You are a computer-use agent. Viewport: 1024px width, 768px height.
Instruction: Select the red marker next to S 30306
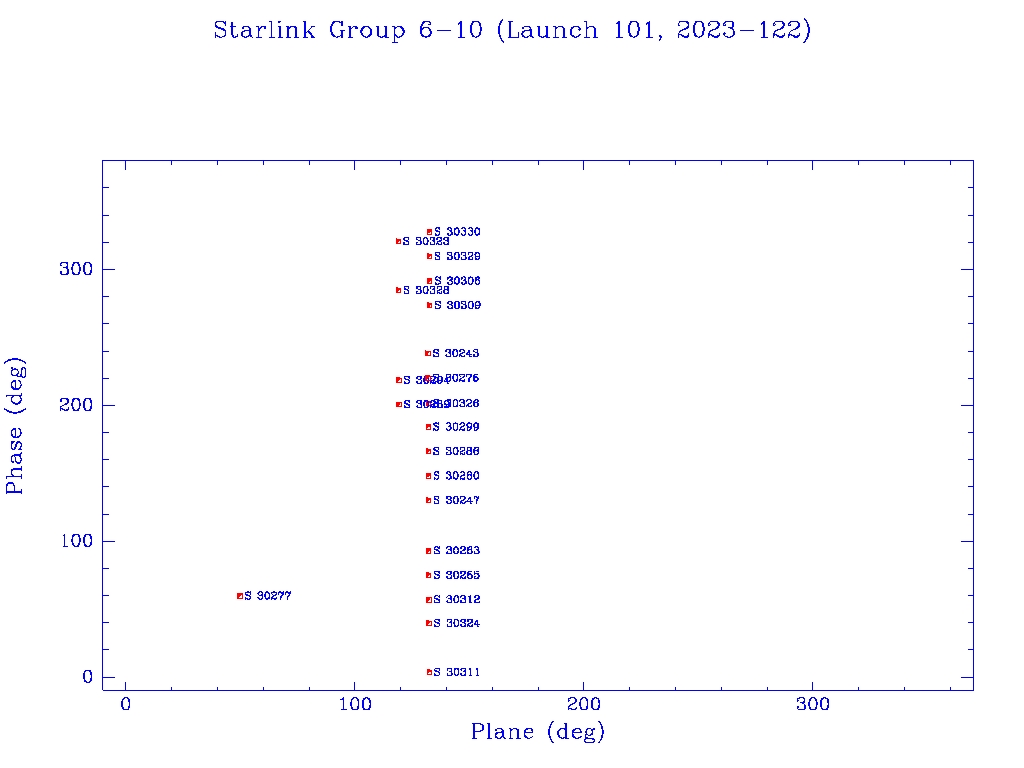coord(430,281)
